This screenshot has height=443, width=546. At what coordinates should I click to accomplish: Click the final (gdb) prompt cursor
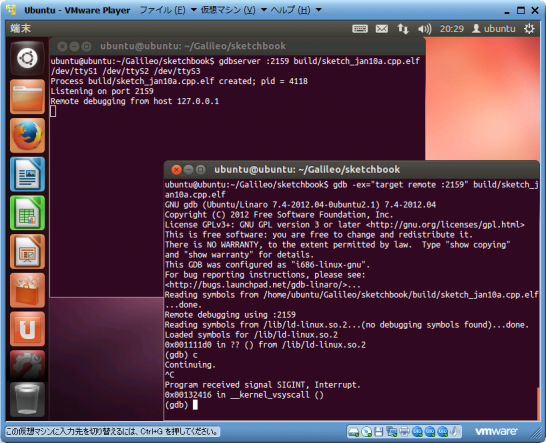(195, 405)
